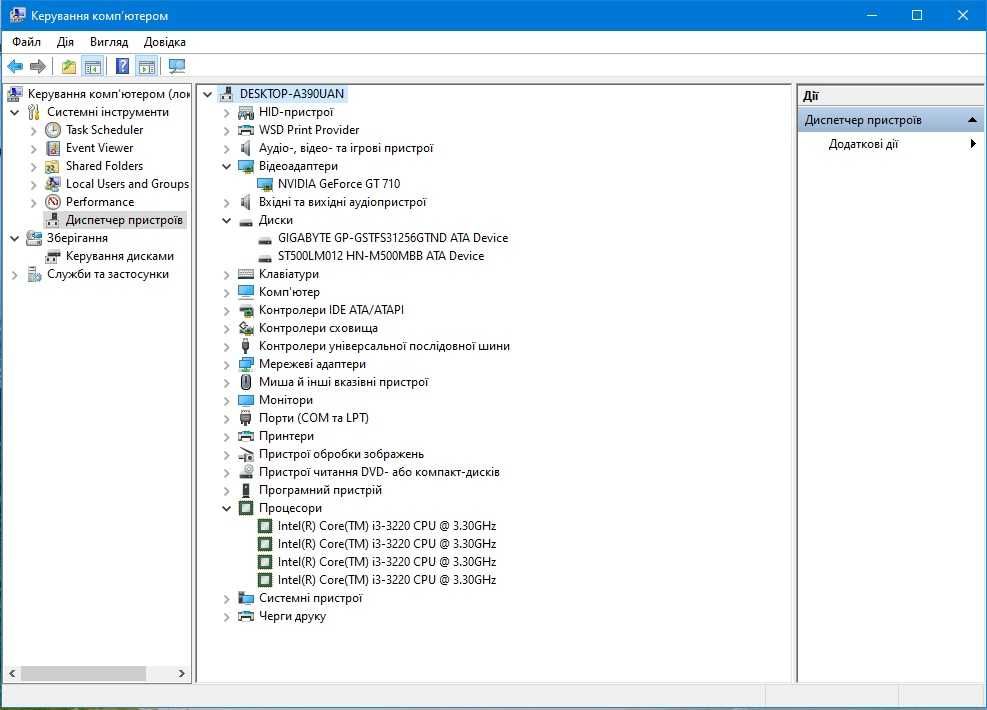The width and height of the screenshot is (987, 710).
Task: Select Вхідні та вихідні аудіопристрої
Action: tap(342, 202)
